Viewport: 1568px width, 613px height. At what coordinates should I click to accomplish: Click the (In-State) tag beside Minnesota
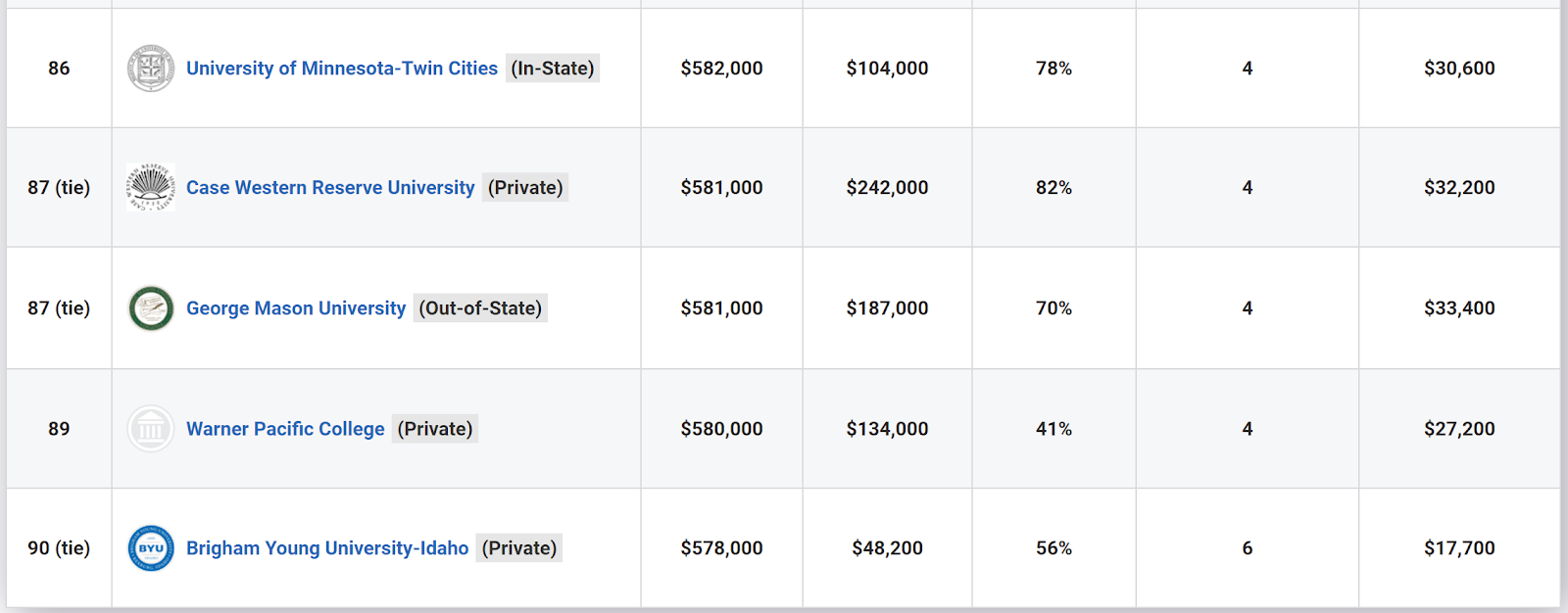point(553,69)
